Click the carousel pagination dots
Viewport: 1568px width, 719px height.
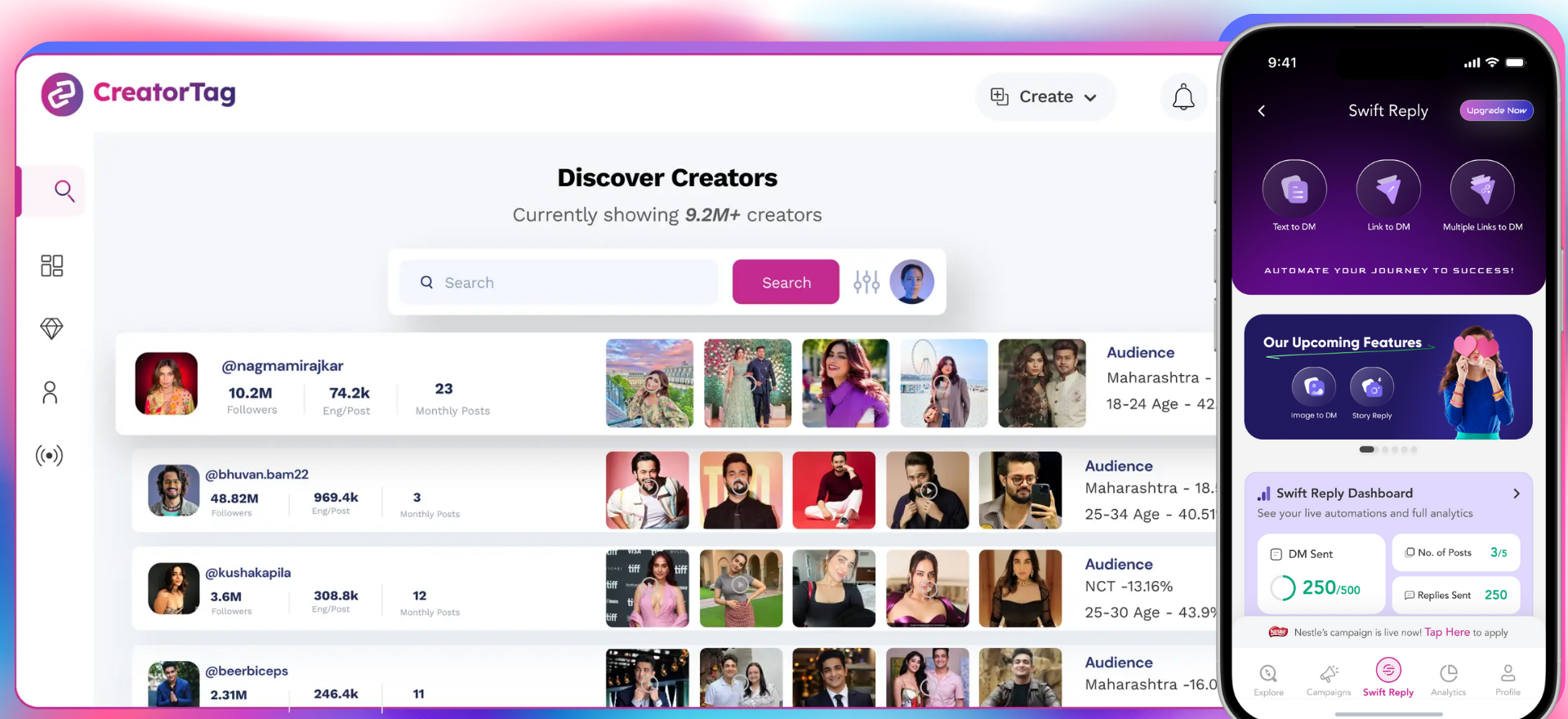1388,449
